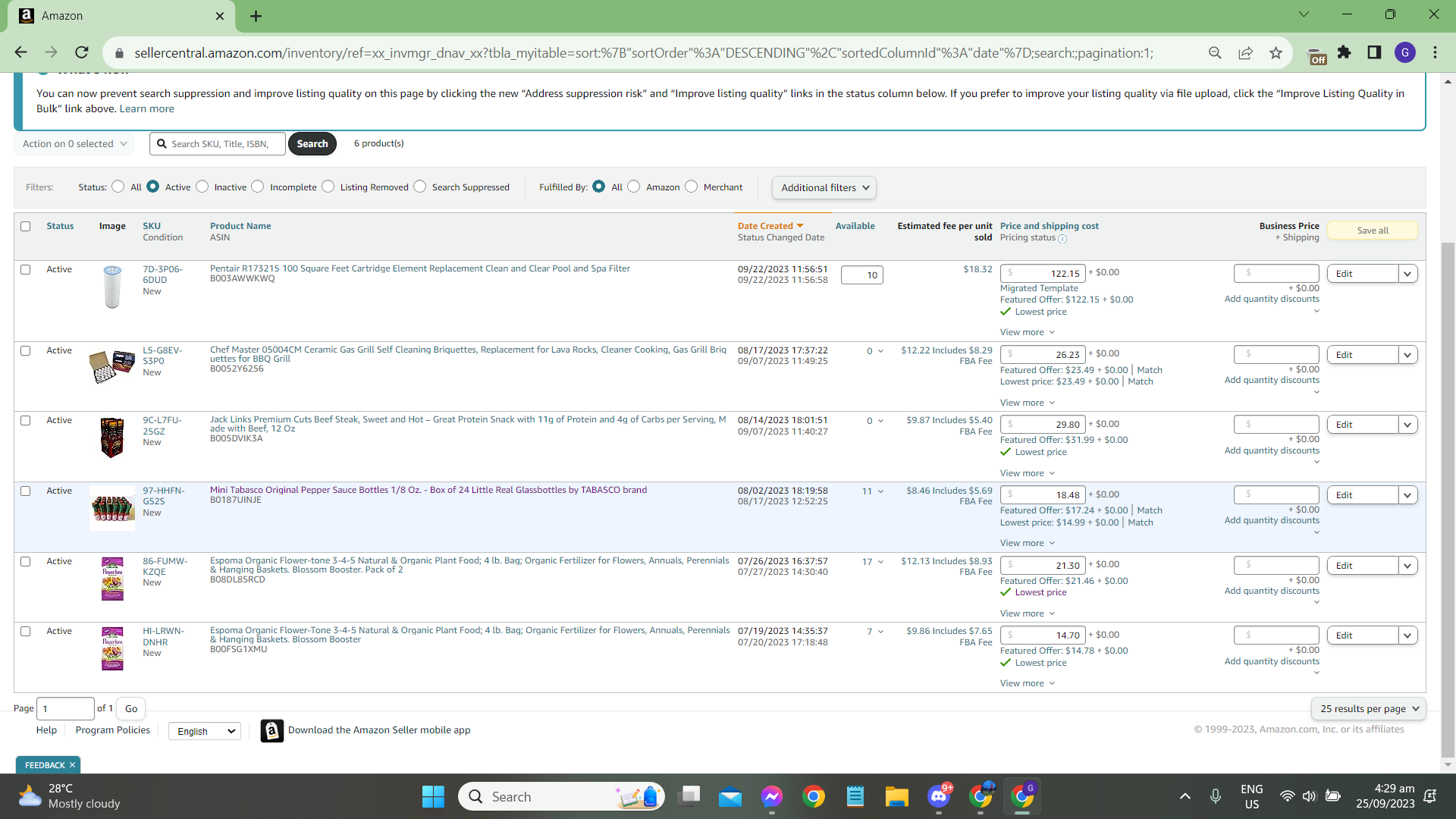1456x819 pixels.
Task: Click Search SKU, Title, ISBN field
Action: 218,143
